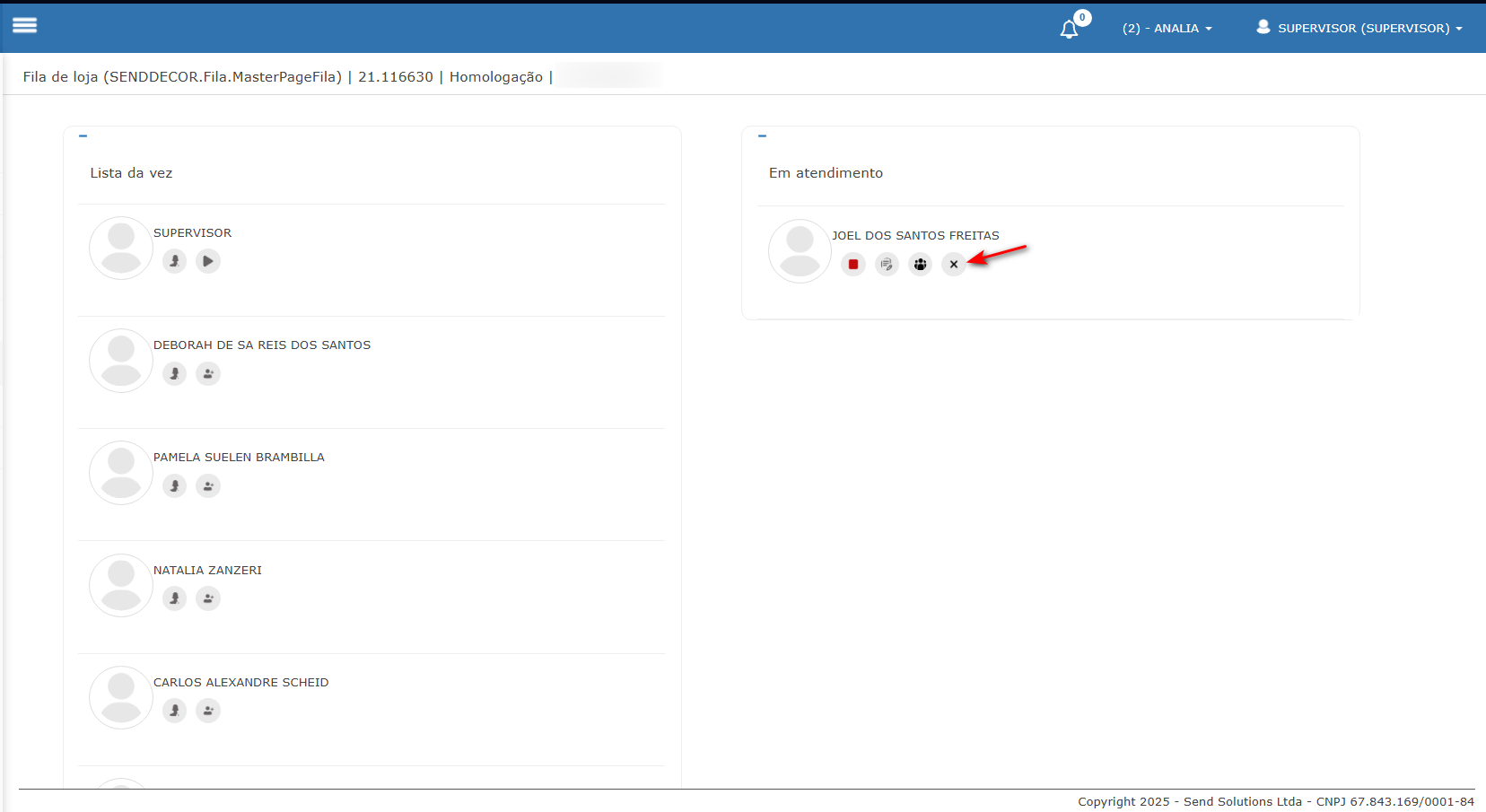
Task: Click SUPERVISOR's walking person icon
Action: (x=175, y=261)
